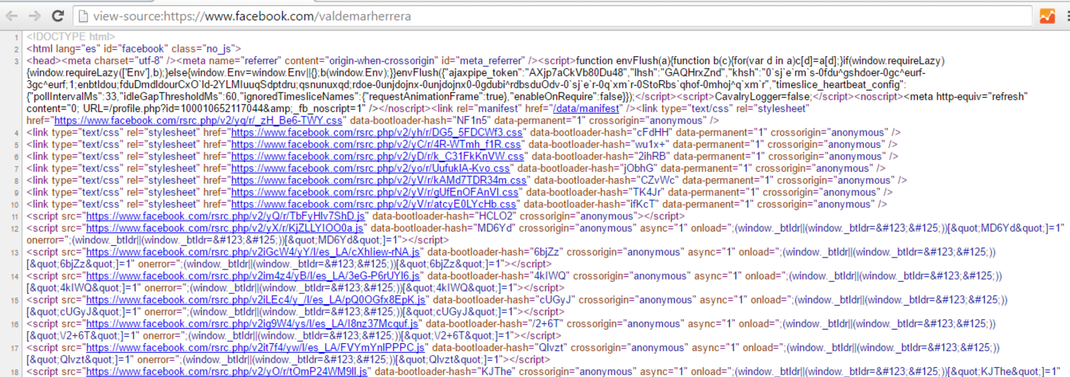Open the kAMd7TDR34m.css link
The height and width of the screenshot is (377, 1070).
(x=379, y=181)
